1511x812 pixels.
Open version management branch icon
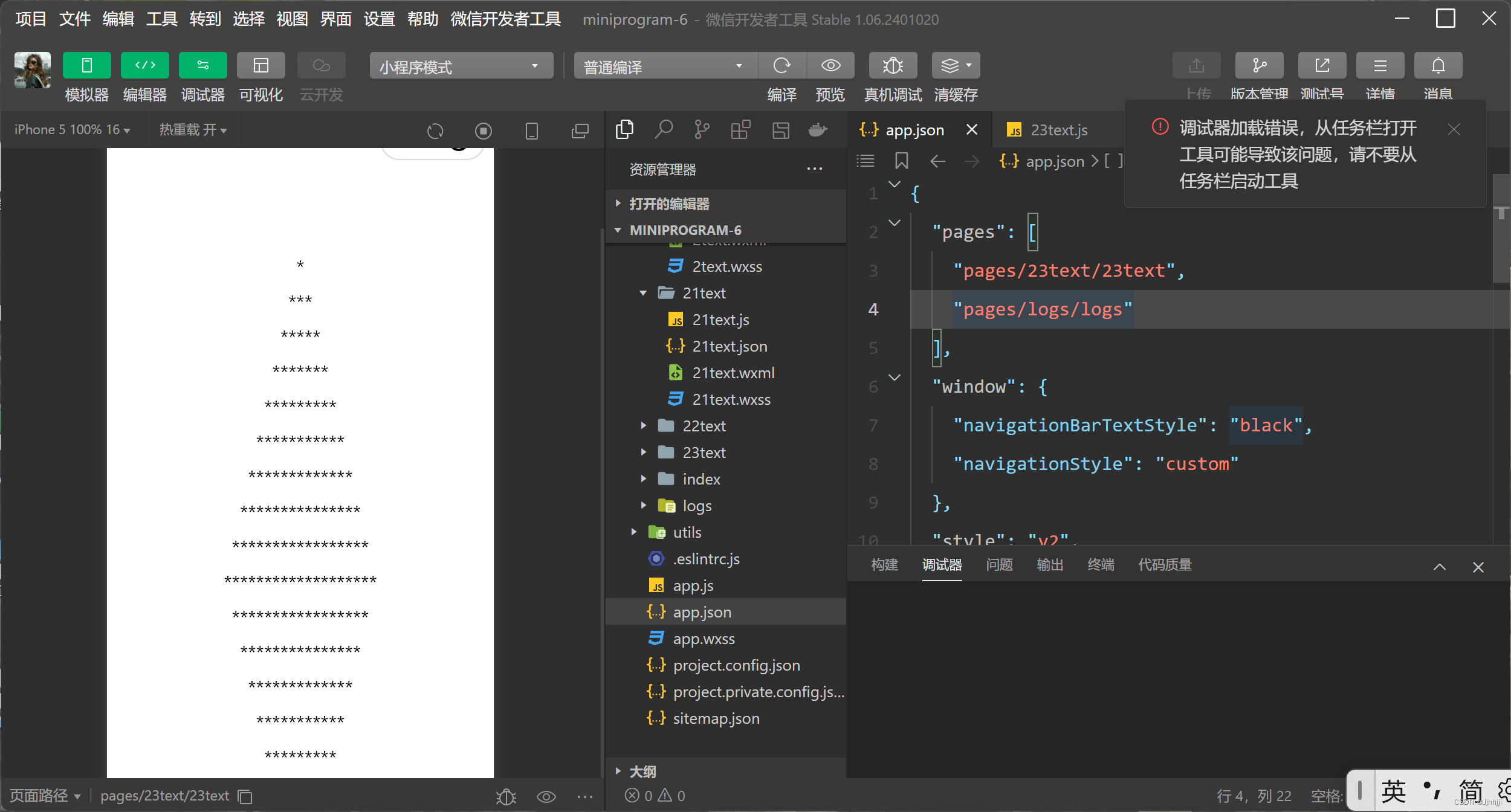[x=1259, y=65]
